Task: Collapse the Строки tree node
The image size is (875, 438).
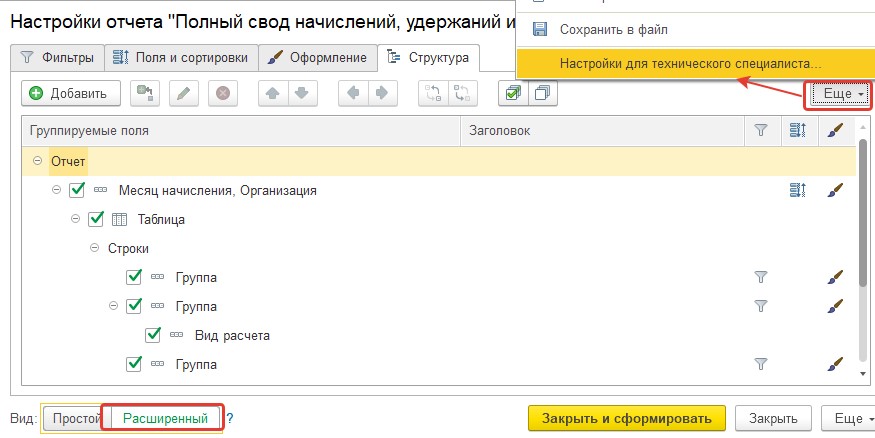Action: [94, 248]
